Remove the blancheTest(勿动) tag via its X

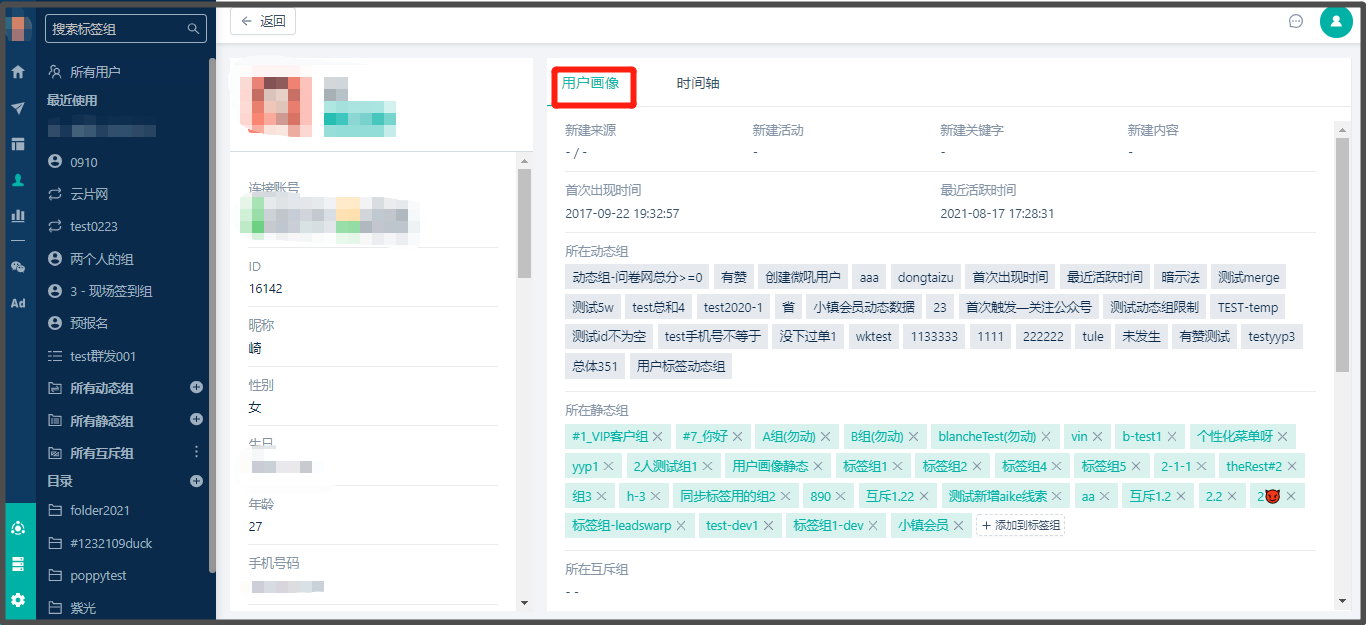tap(1046, 437)
